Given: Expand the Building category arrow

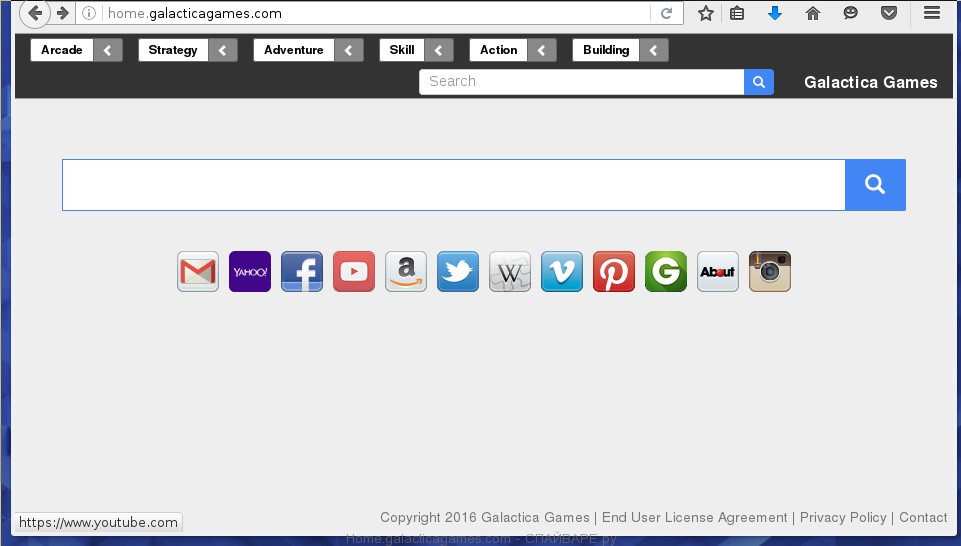Looking at the screenshot, I should [654, 50].
